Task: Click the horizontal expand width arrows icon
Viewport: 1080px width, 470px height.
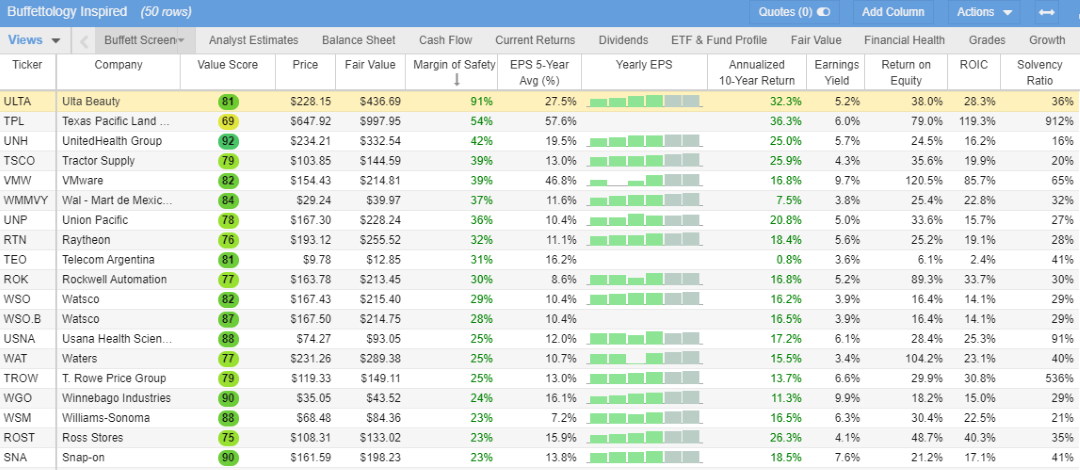Action: coord(1047,12)
